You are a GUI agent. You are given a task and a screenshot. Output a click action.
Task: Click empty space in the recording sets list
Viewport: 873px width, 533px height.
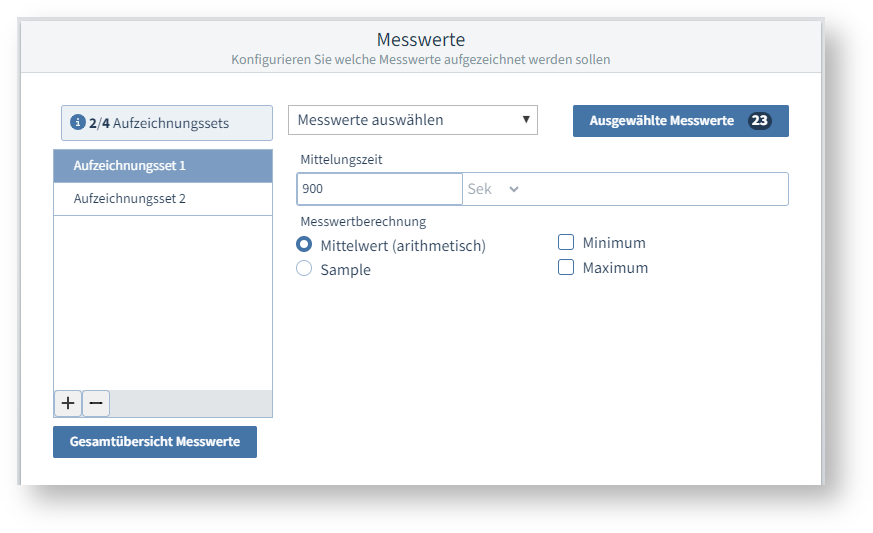point(162,300)
